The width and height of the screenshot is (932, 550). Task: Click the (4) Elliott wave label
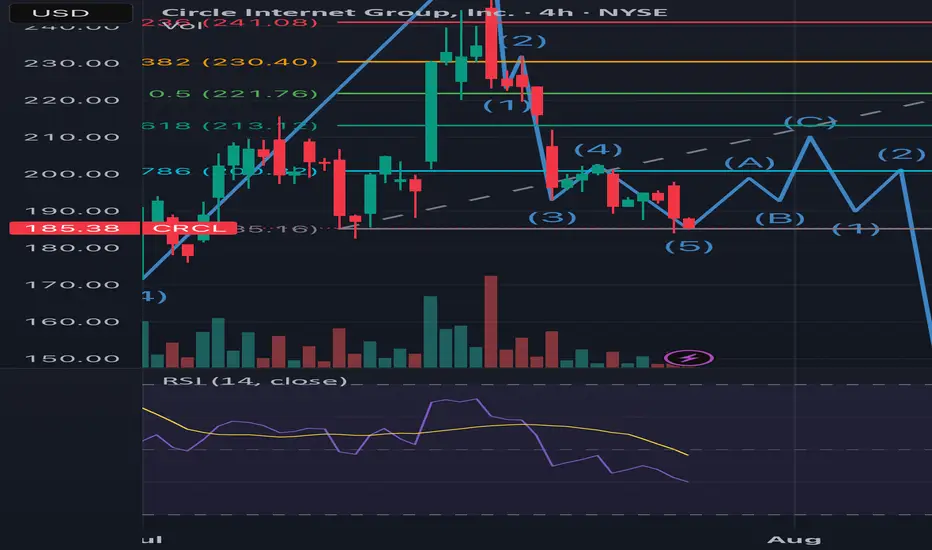point(598,149)
